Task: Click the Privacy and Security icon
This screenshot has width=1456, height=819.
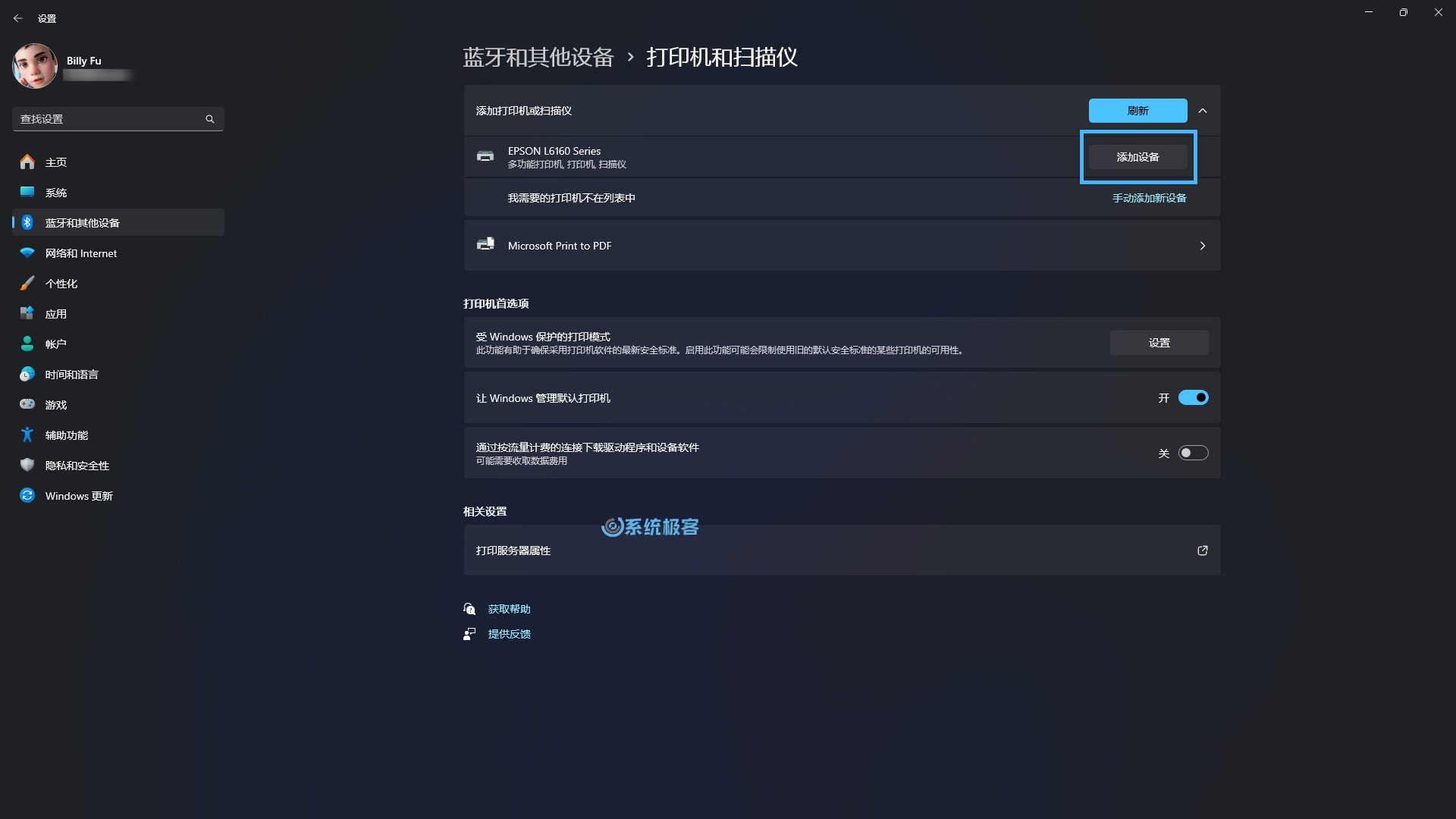Action: coord(27,464)
